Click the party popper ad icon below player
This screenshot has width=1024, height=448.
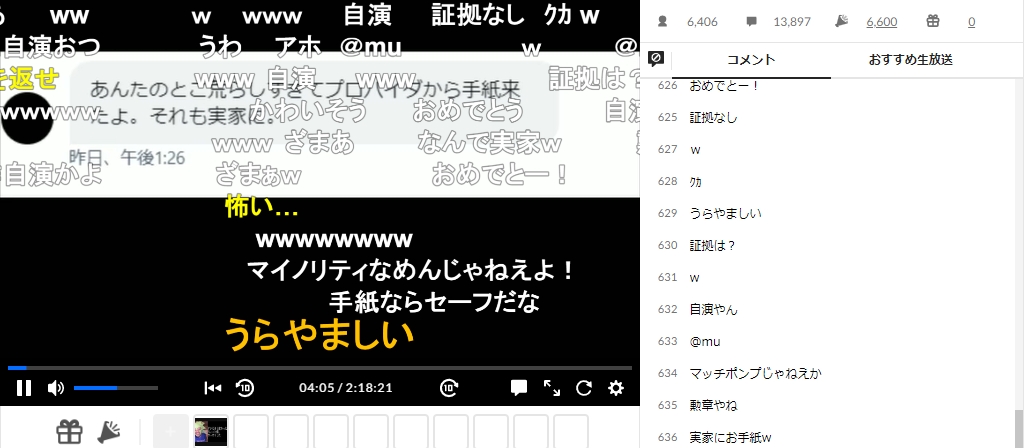tap(108, 432)
